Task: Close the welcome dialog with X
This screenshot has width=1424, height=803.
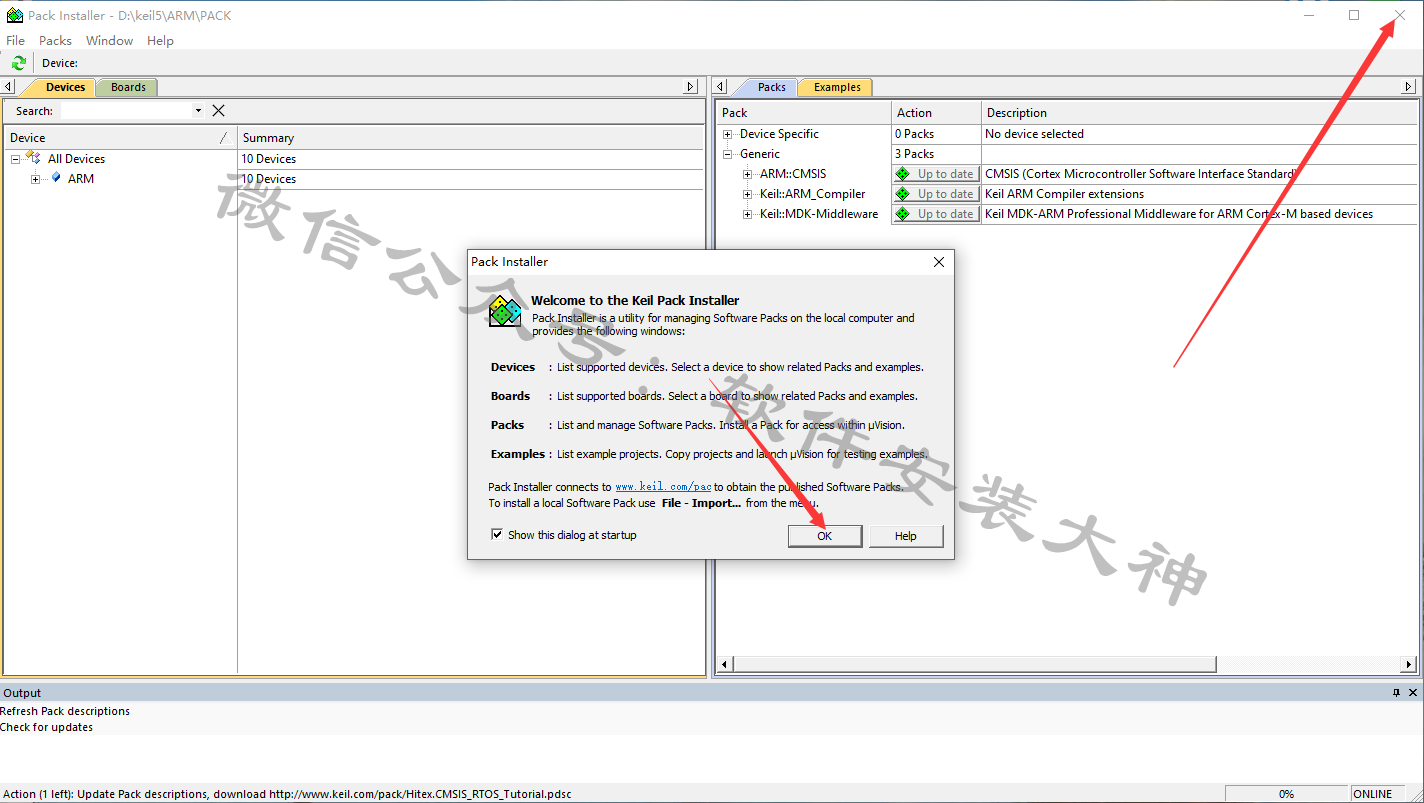Action: [x=938, y=262]
